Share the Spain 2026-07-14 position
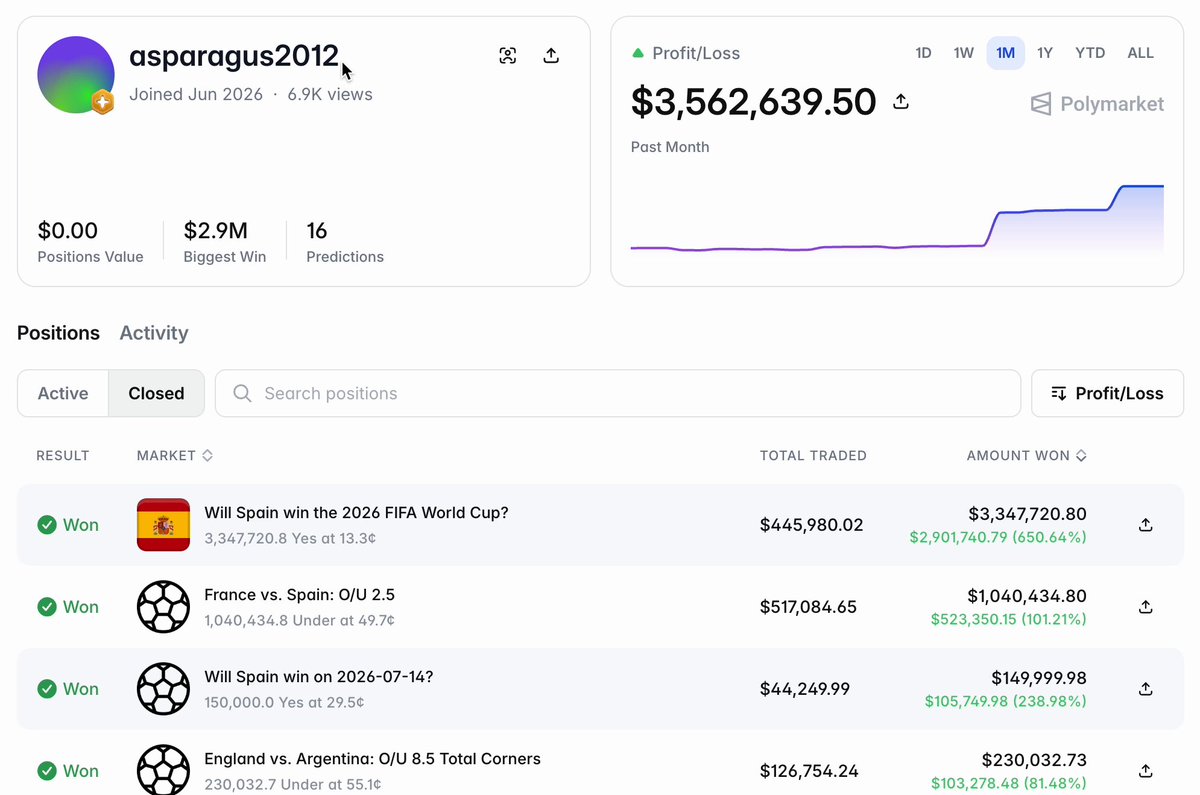The height and width of the screenshot is (795, 1200). pos(1146,689)
